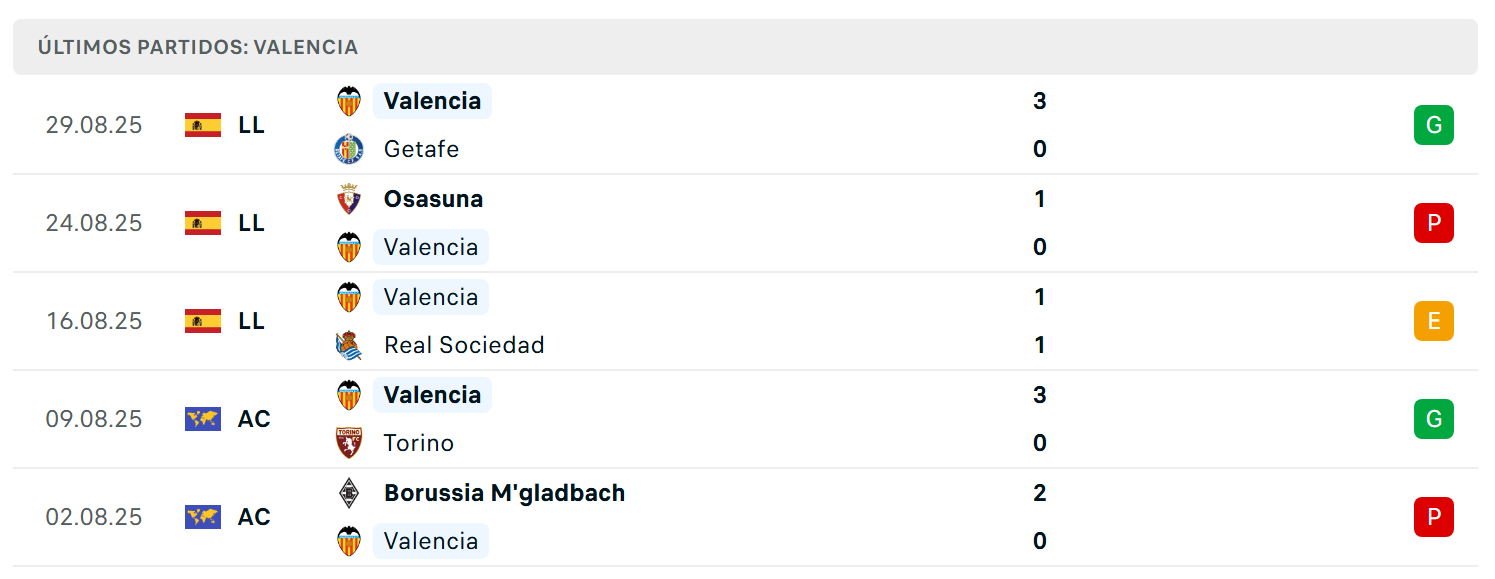The height and width of the screenshot is (579, 1495).
Task: Click green G badge for Torino match
Action: (x=1433, y=419)
